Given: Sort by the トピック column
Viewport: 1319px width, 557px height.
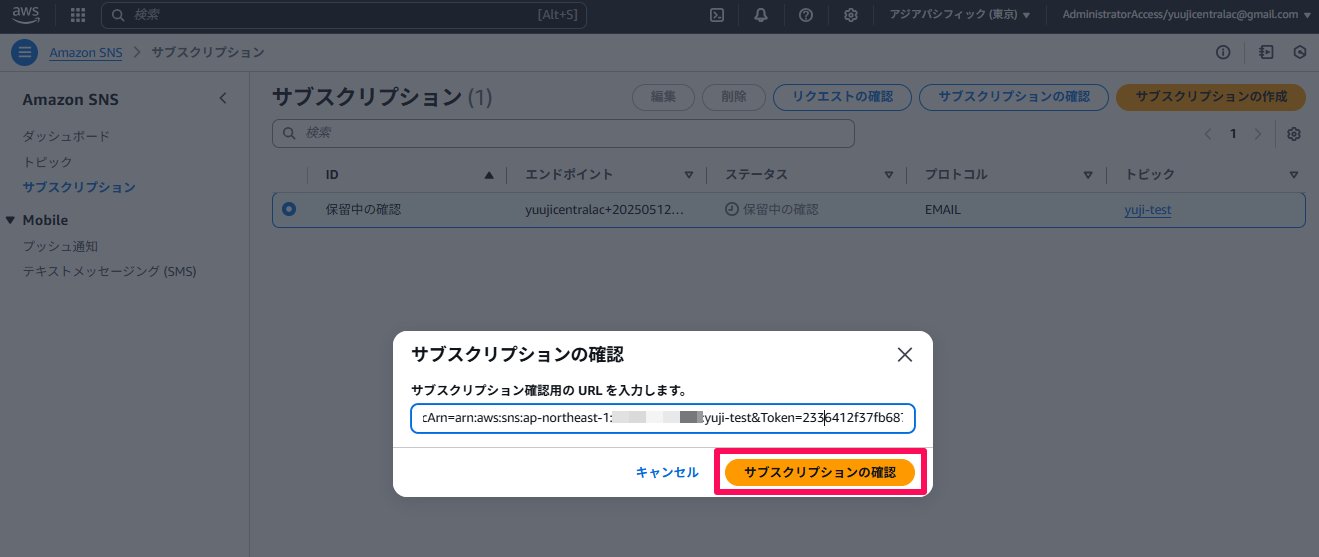Looking at the screenshot, I should click(x=1294, y=175).
